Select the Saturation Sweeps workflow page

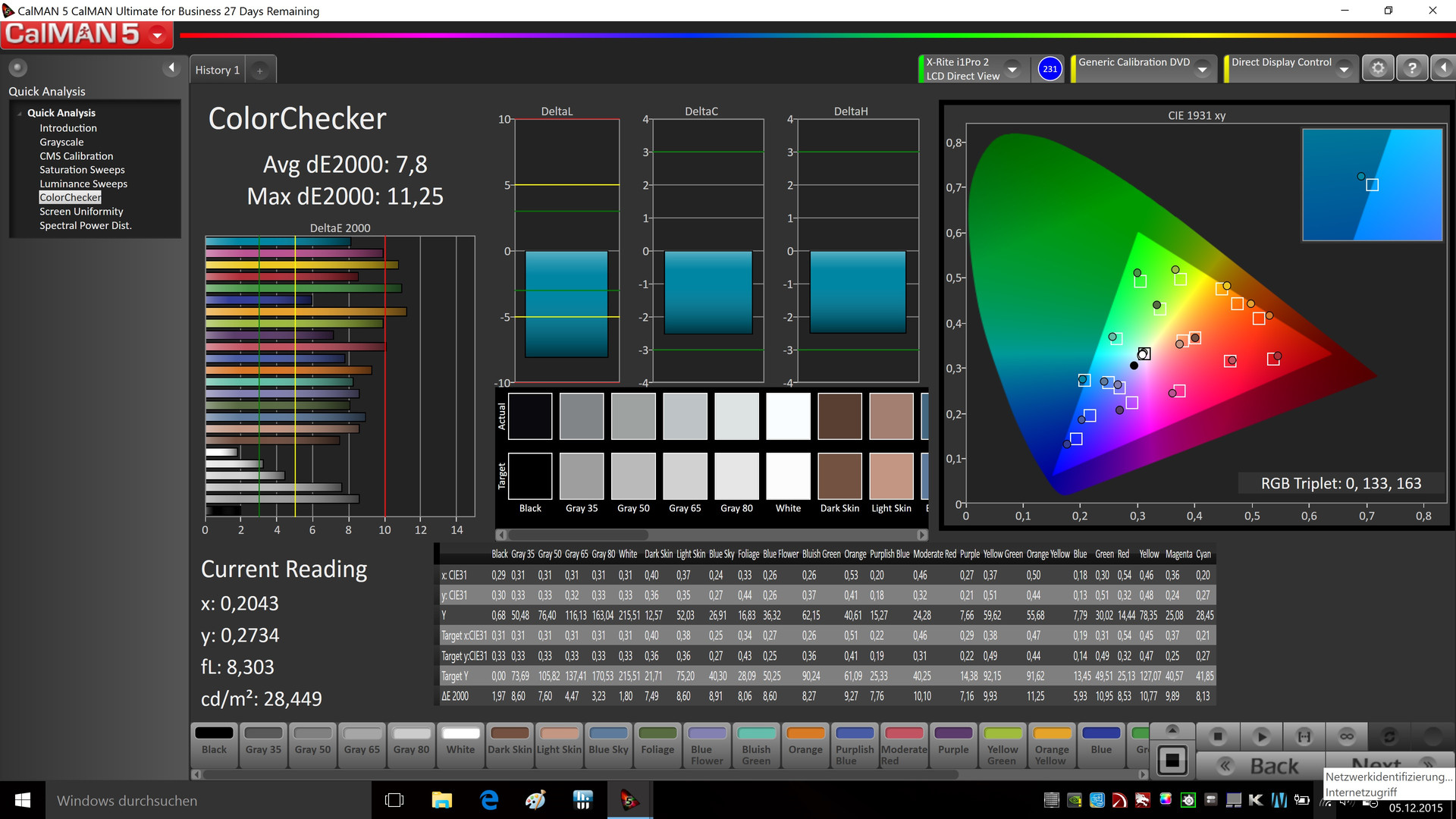[x=82, y=170]
